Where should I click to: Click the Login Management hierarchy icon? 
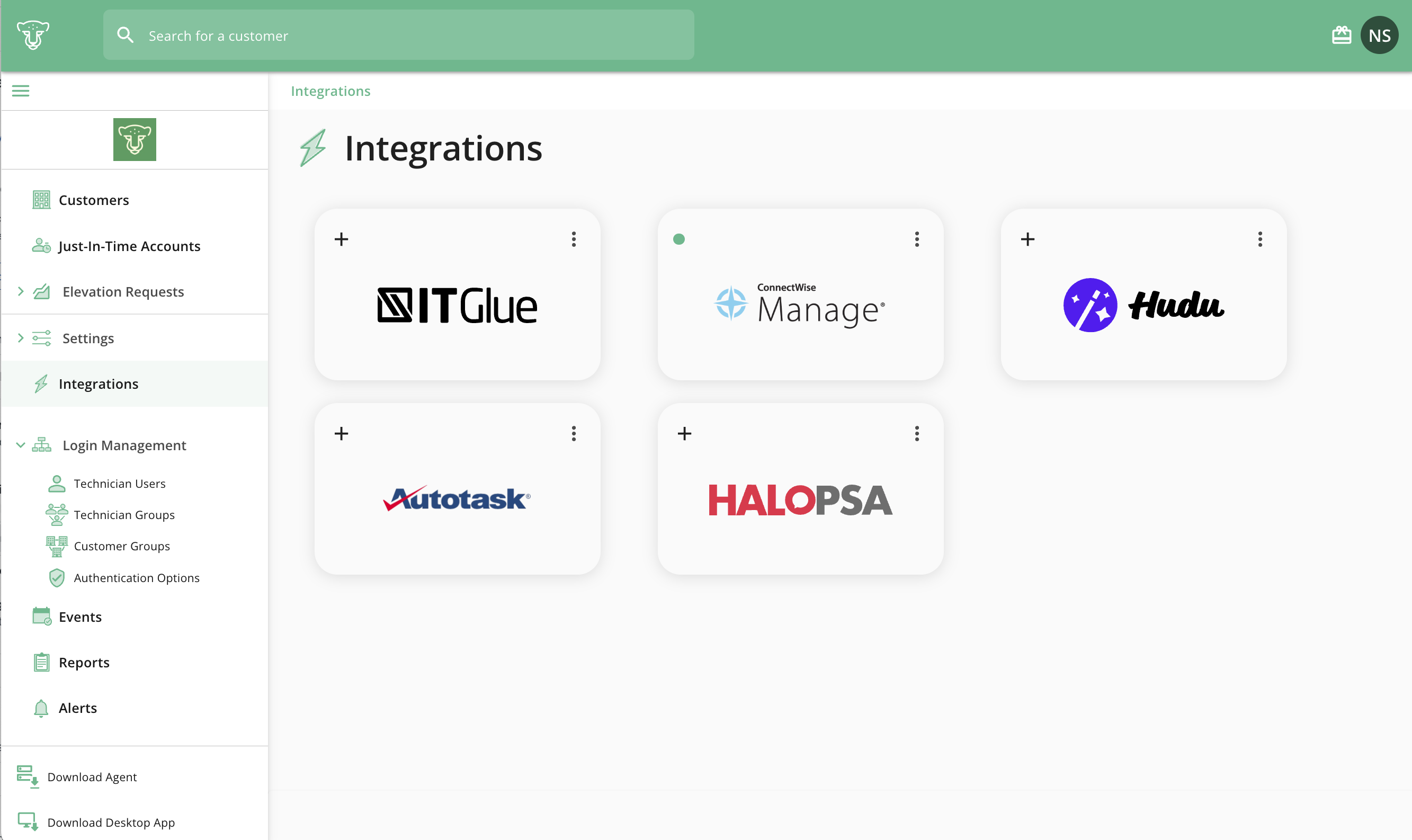tap(41, 445)
